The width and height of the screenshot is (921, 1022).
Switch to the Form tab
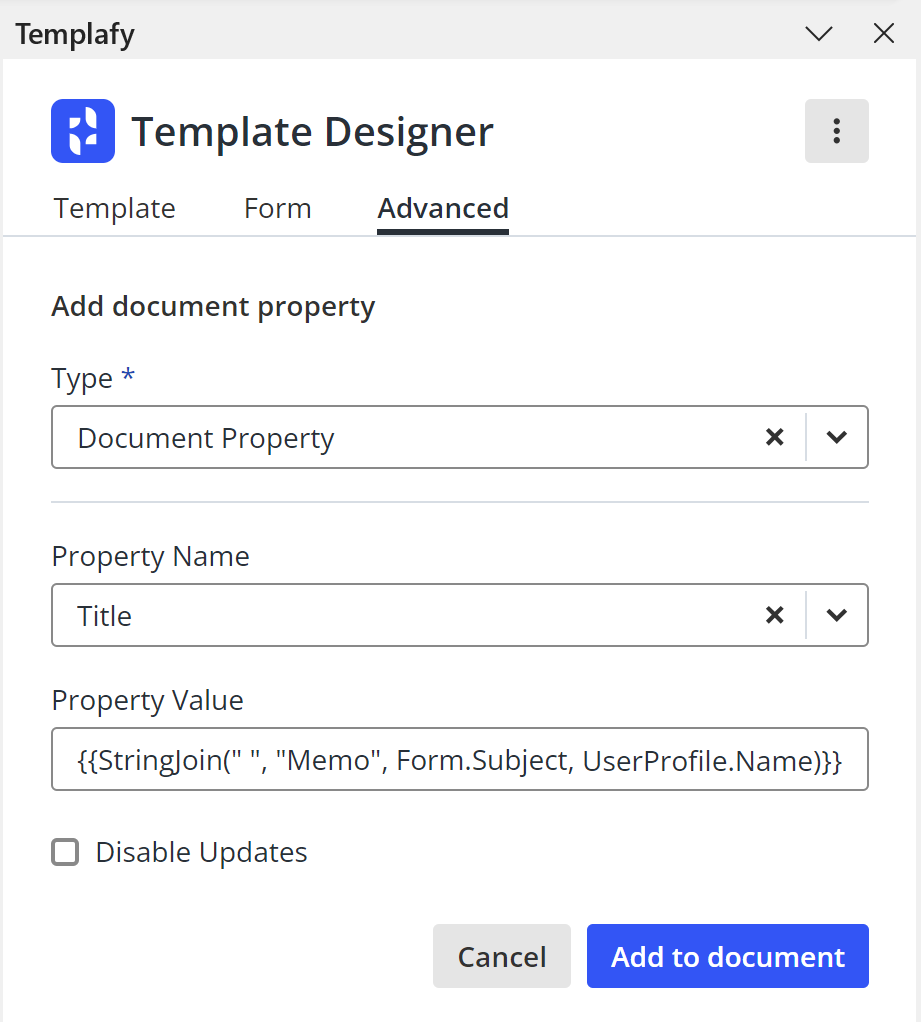[278, 209]
